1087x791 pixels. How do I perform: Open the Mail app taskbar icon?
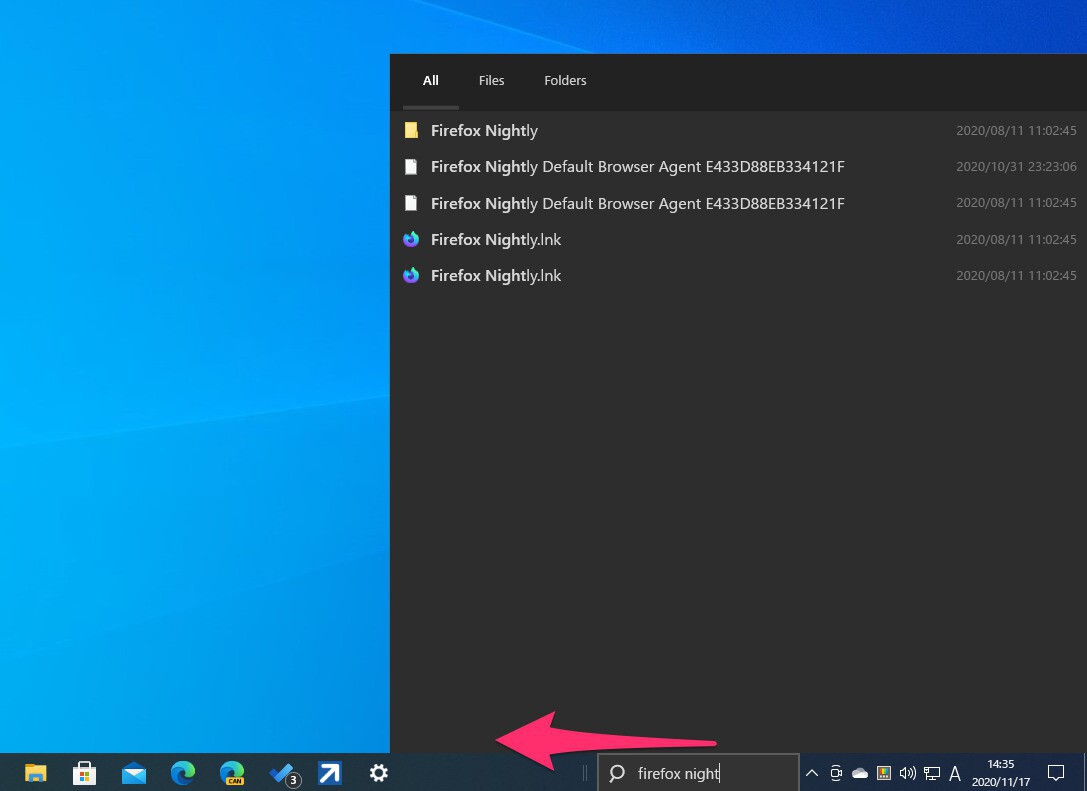click(x=134, y=773)
